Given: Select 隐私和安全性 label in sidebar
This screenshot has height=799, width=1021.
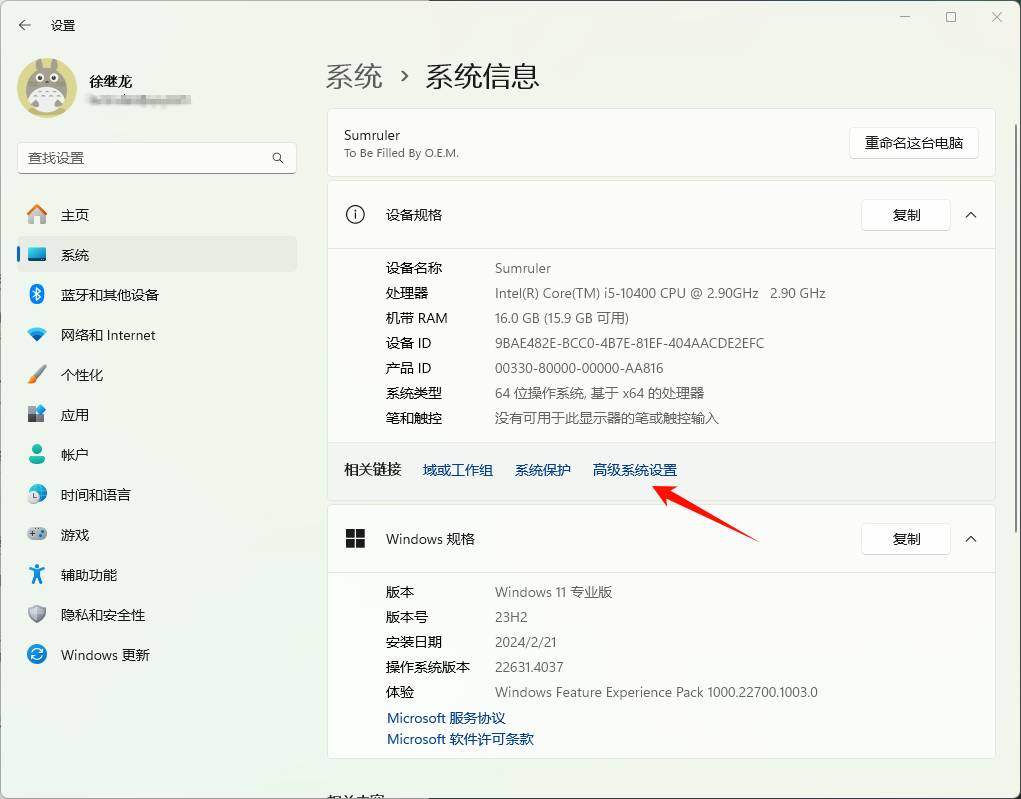Looking at the screenshot, I should 103,615.
